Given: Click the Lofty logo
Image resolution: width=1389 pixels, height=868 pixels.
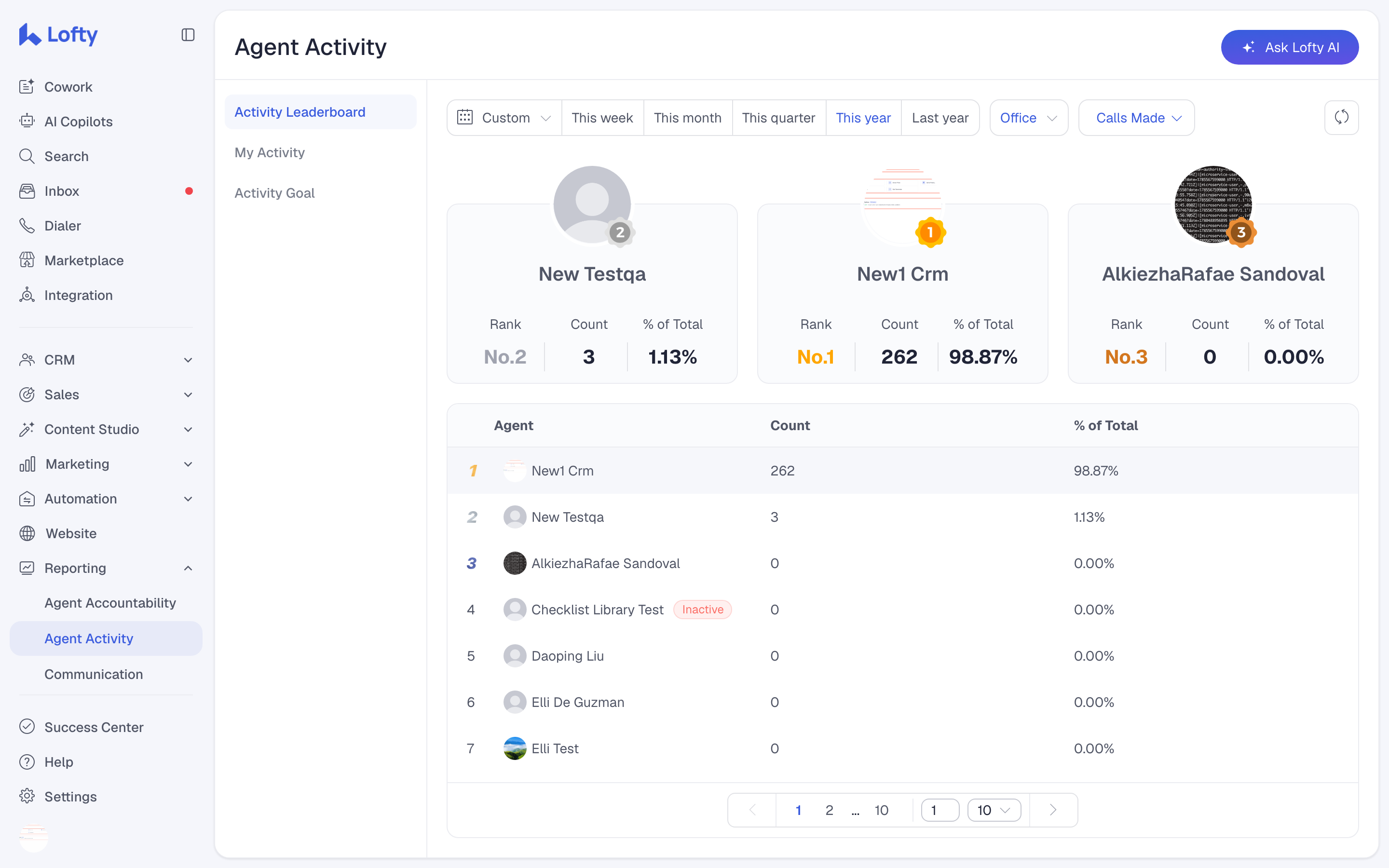Looking at the screenshot, I should (x=58, y=34).
